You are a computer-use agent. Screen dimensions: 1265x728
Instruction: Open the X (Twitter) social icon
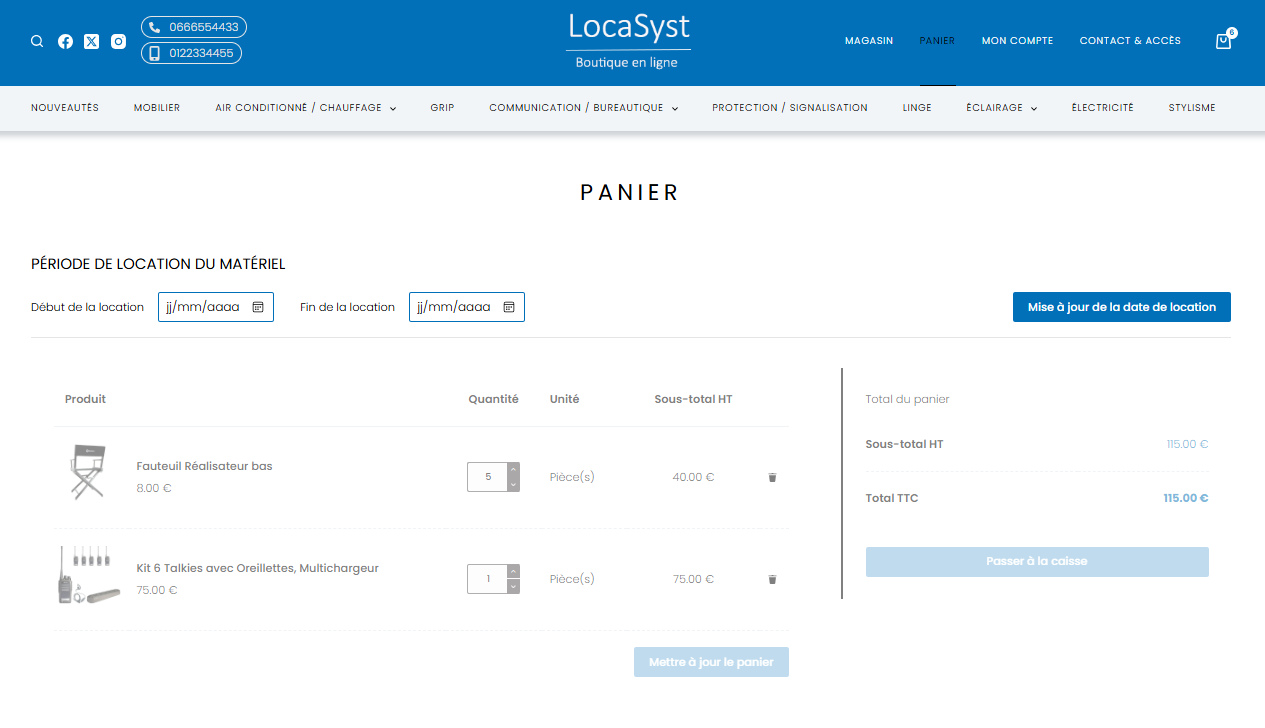point(92,42)
